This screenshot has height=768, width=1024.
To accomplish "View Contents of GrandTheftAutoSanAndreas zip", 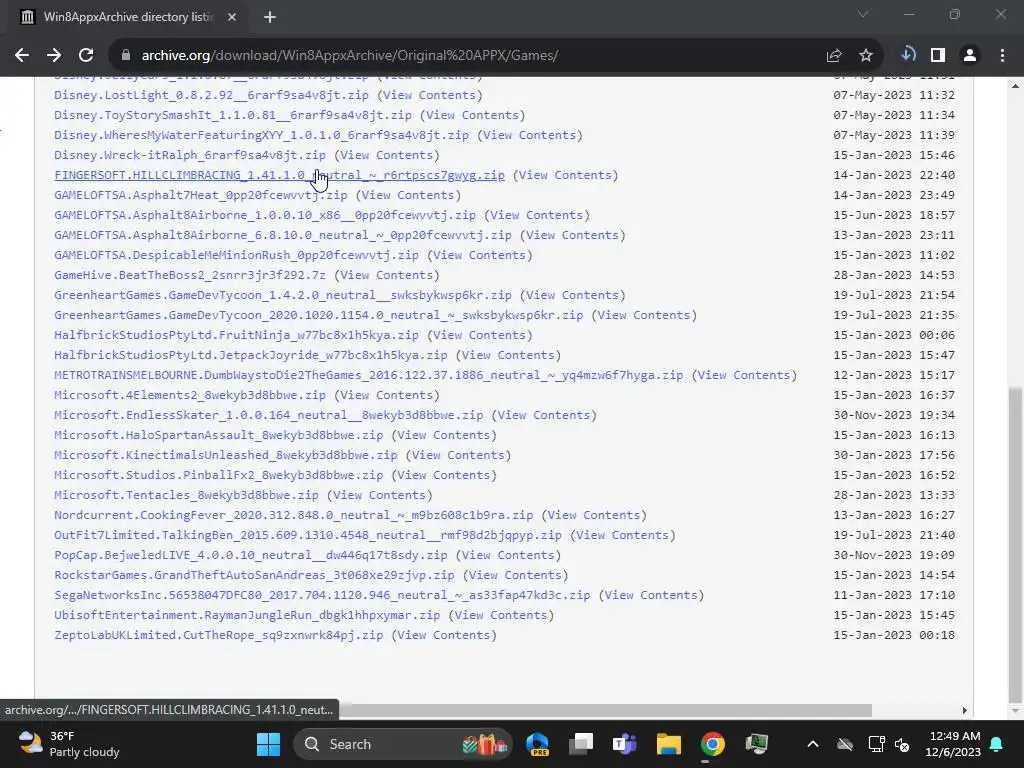I will click(x=515, y=575).
